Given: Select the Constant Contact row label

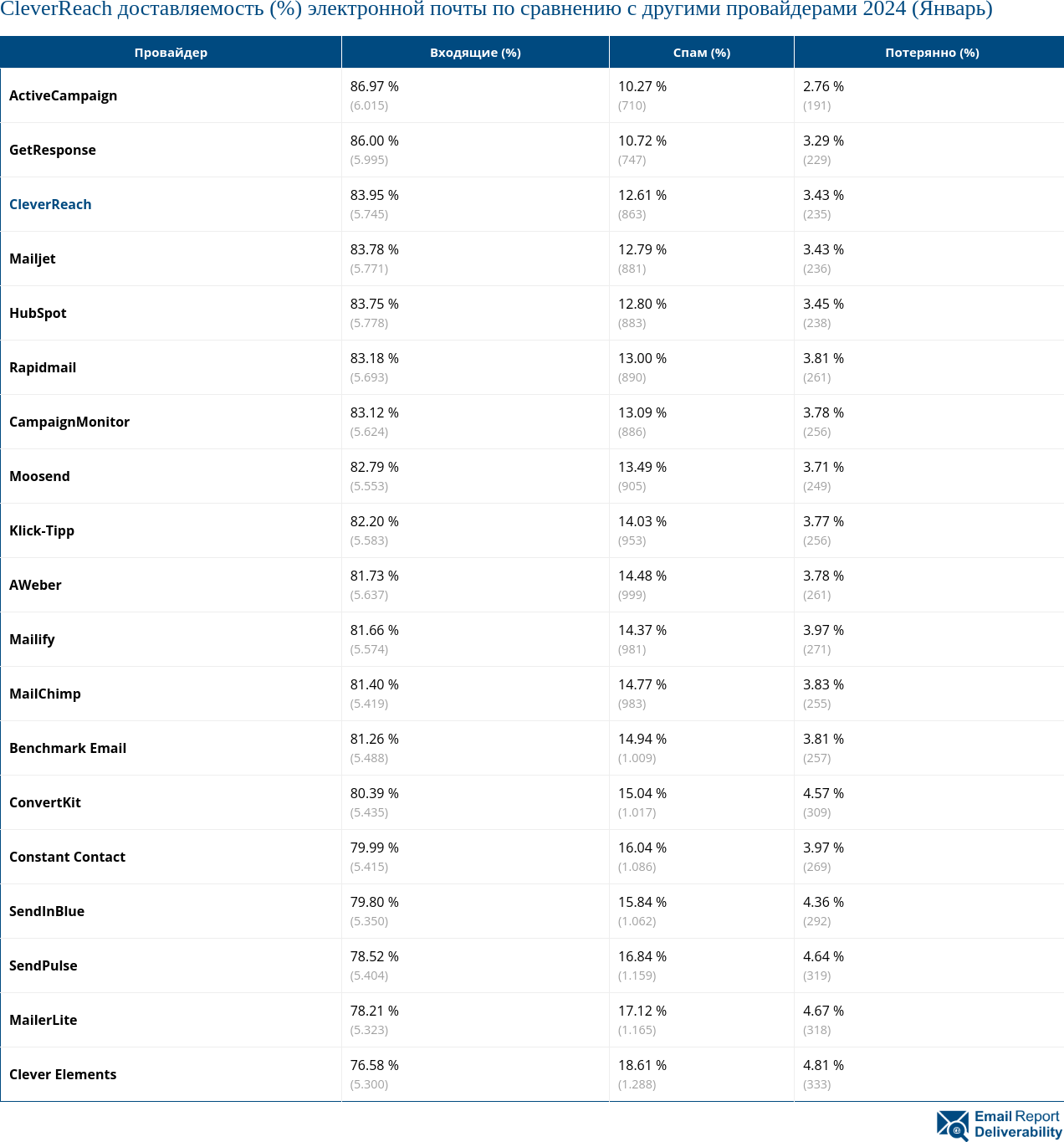Looking at the screenshot, I should pyautogui.click(x=67, y=857).
